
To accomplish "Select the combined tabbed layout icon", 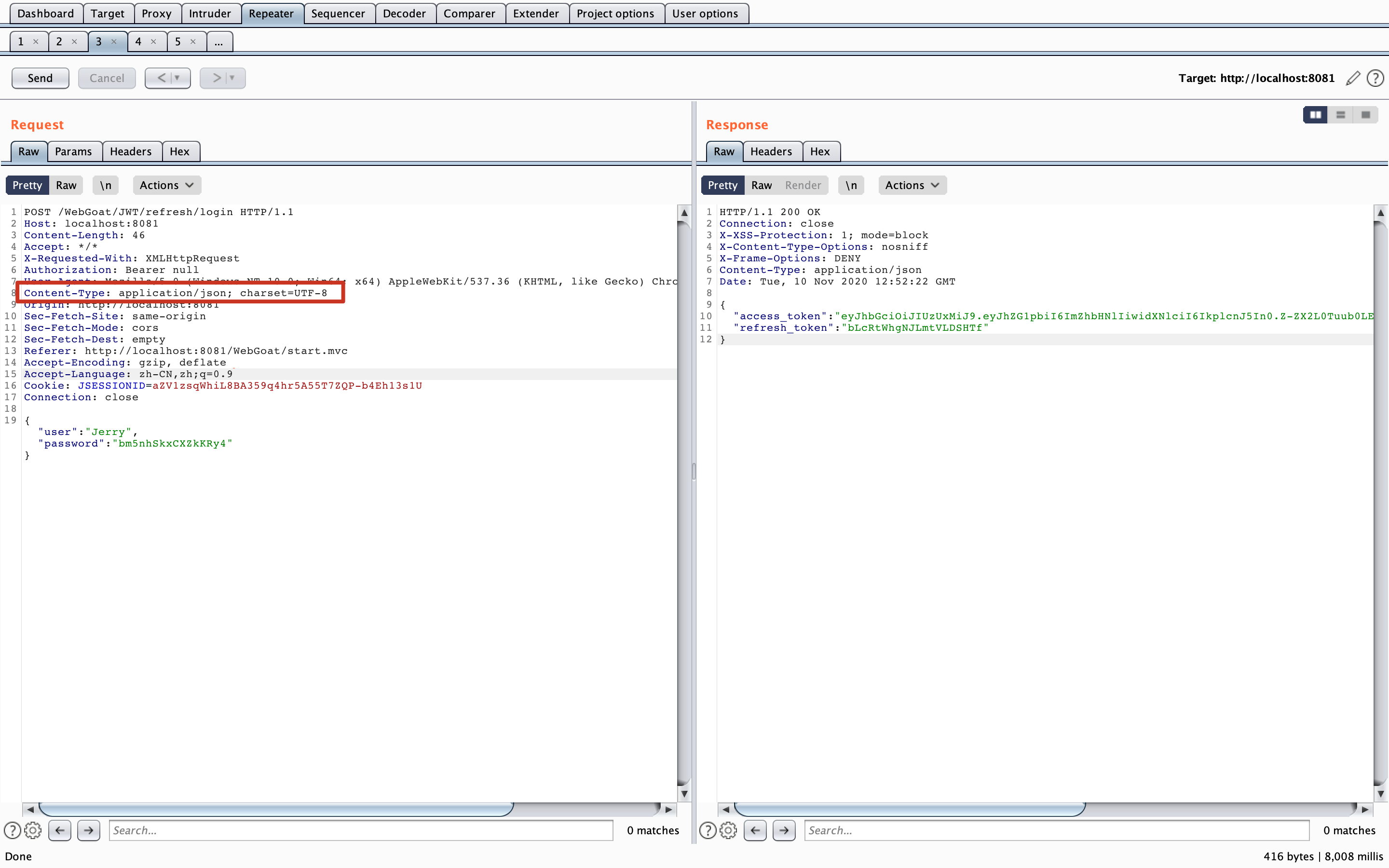I will pos(1365,115).
